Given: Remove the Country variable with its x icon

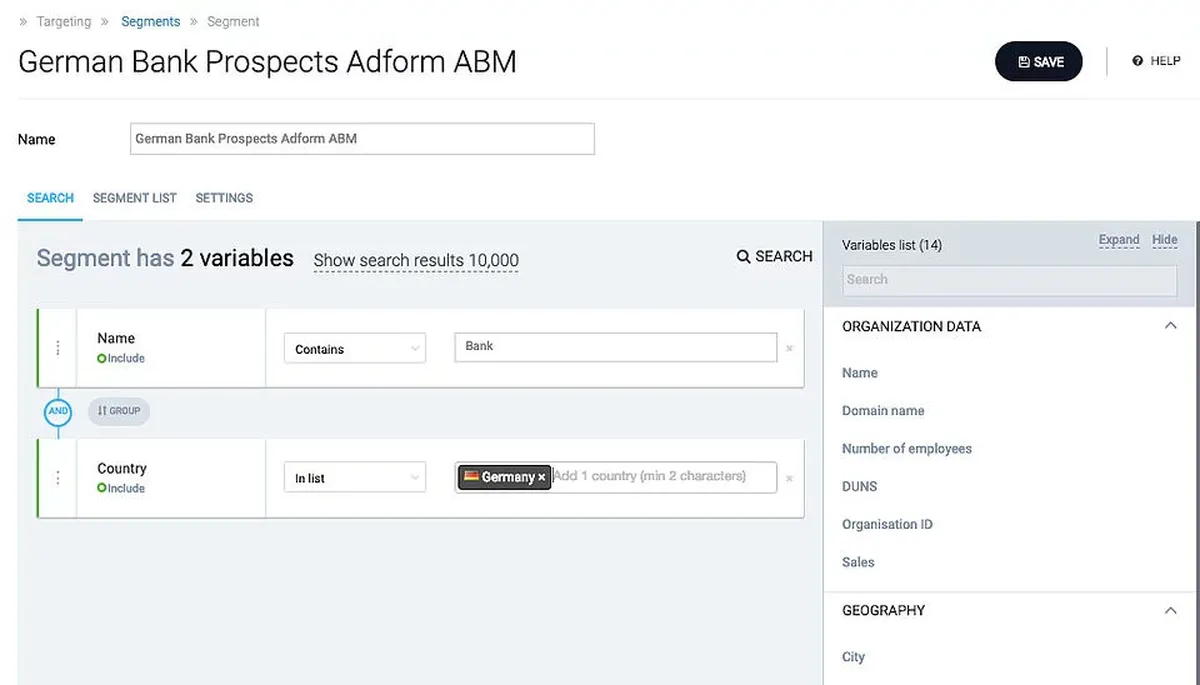Looking at the screenshot, I should coord(789,479).
